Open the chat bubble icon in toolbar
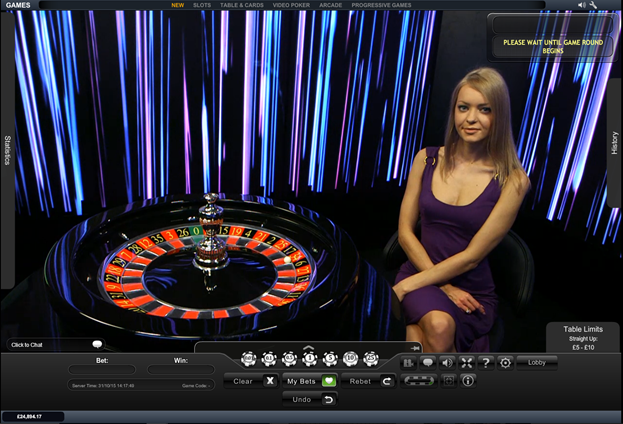Screen dimensions: 623x424 click(427, 362)
